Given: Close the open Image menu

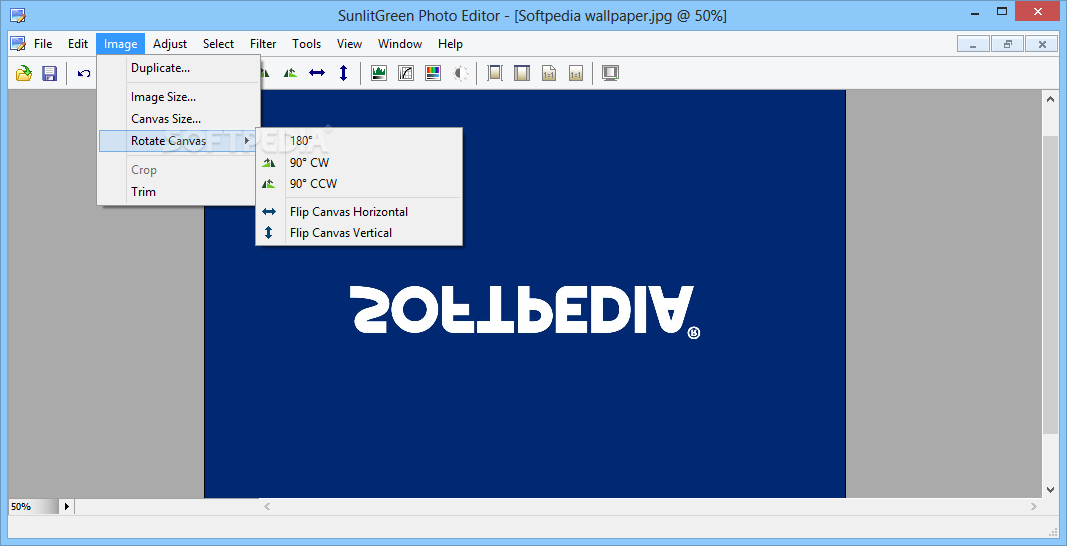Looking at the screenshot, I should 120,44.
